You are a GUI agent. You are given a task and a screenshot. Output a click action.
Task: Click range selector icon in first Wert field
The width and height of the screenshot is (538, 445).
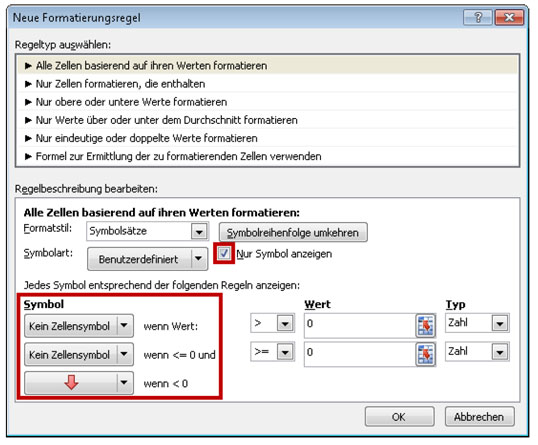pos(425,326)
